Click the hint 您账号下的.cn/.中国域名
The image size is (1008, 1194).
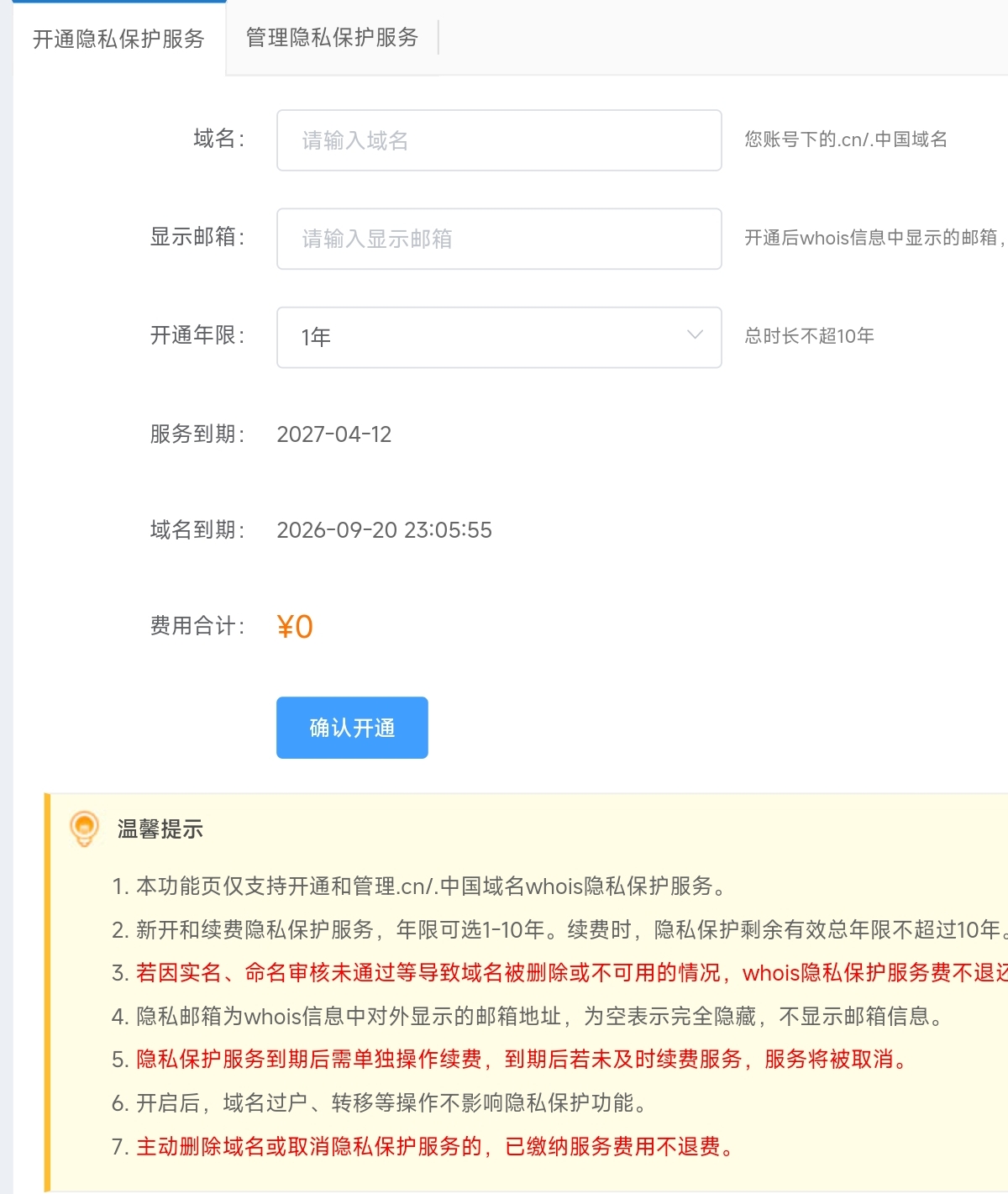(x=845, y=139)
